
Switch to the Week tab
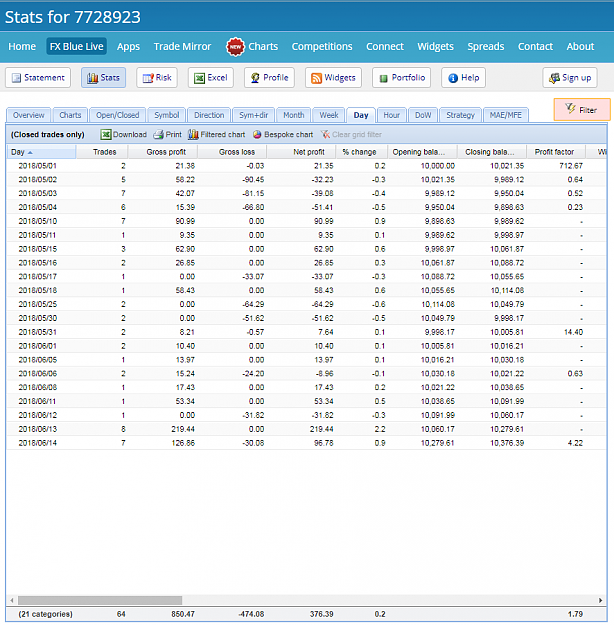tap(329, 115)
